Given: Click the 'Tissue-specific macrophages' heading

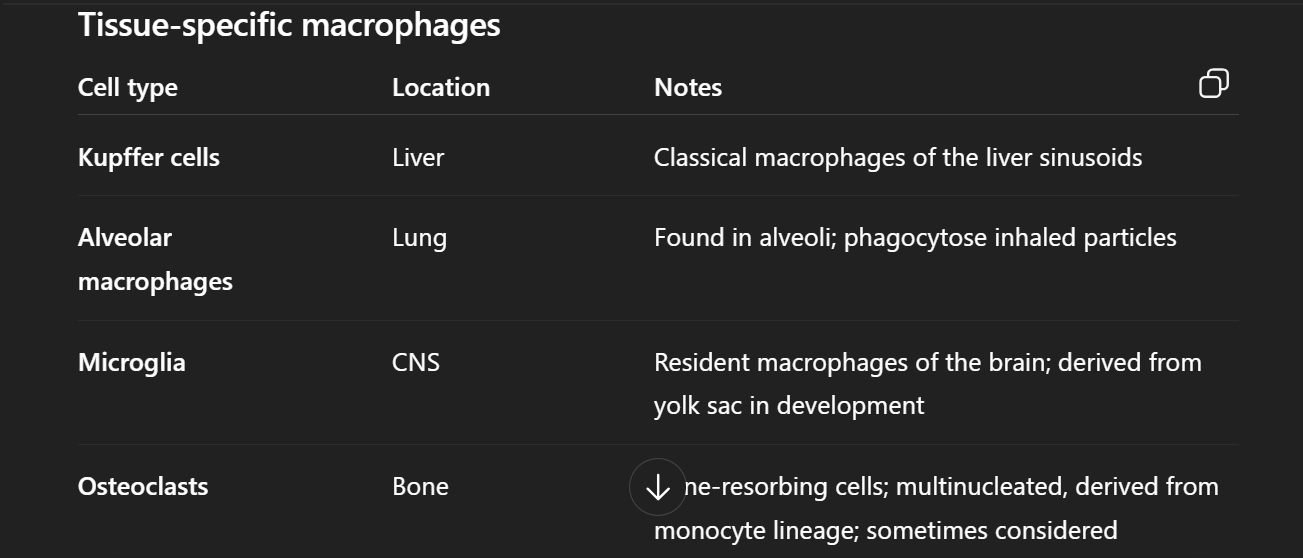Looking at the screenshot, I should tap(289, 25).
